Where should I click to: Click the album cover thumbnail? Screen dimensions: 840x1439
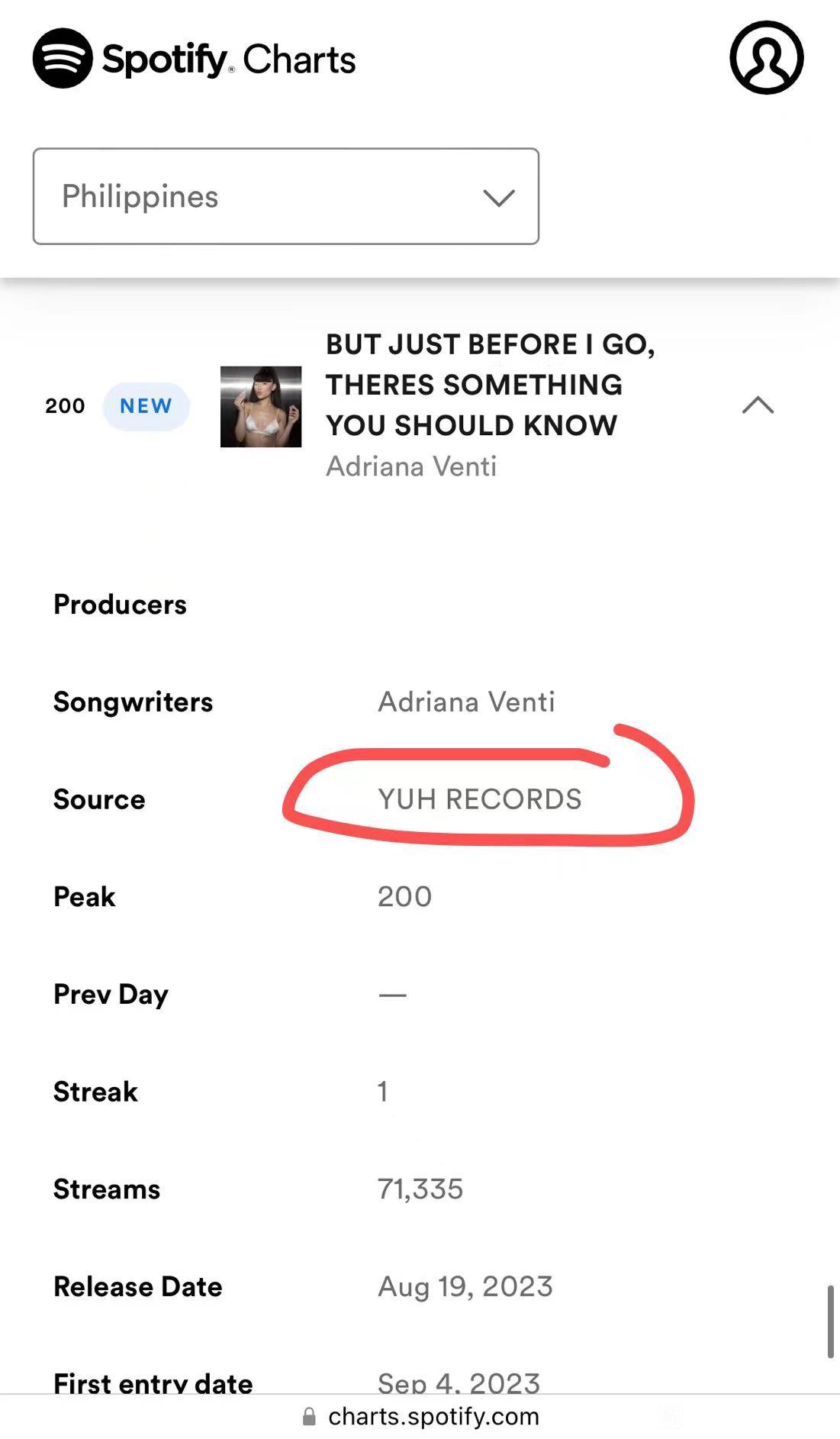pos(261,406)
